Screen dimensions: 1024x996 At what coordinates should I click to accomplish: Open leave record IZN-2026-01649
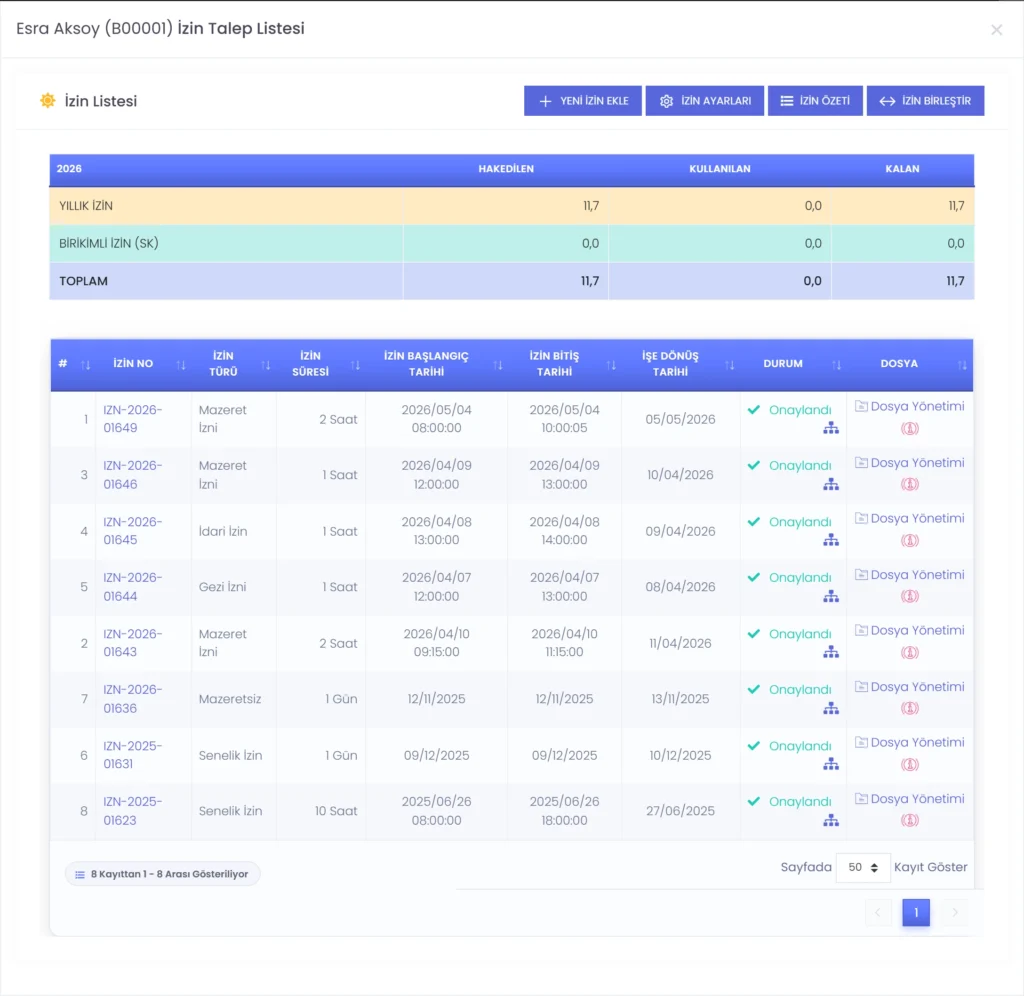point(133,419)
